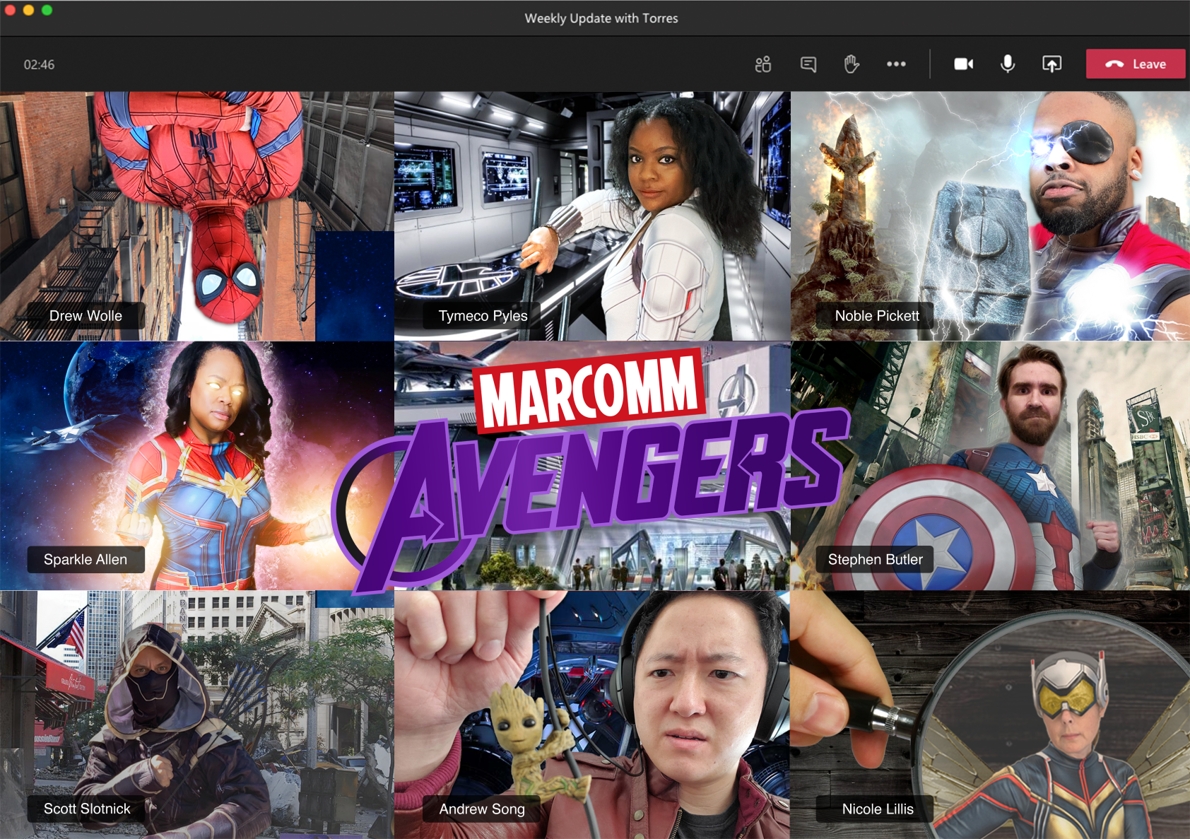This screenshot has height=839, width=1190.
Task: Click the Nicole Lillis name label
Action: [877, 809]
